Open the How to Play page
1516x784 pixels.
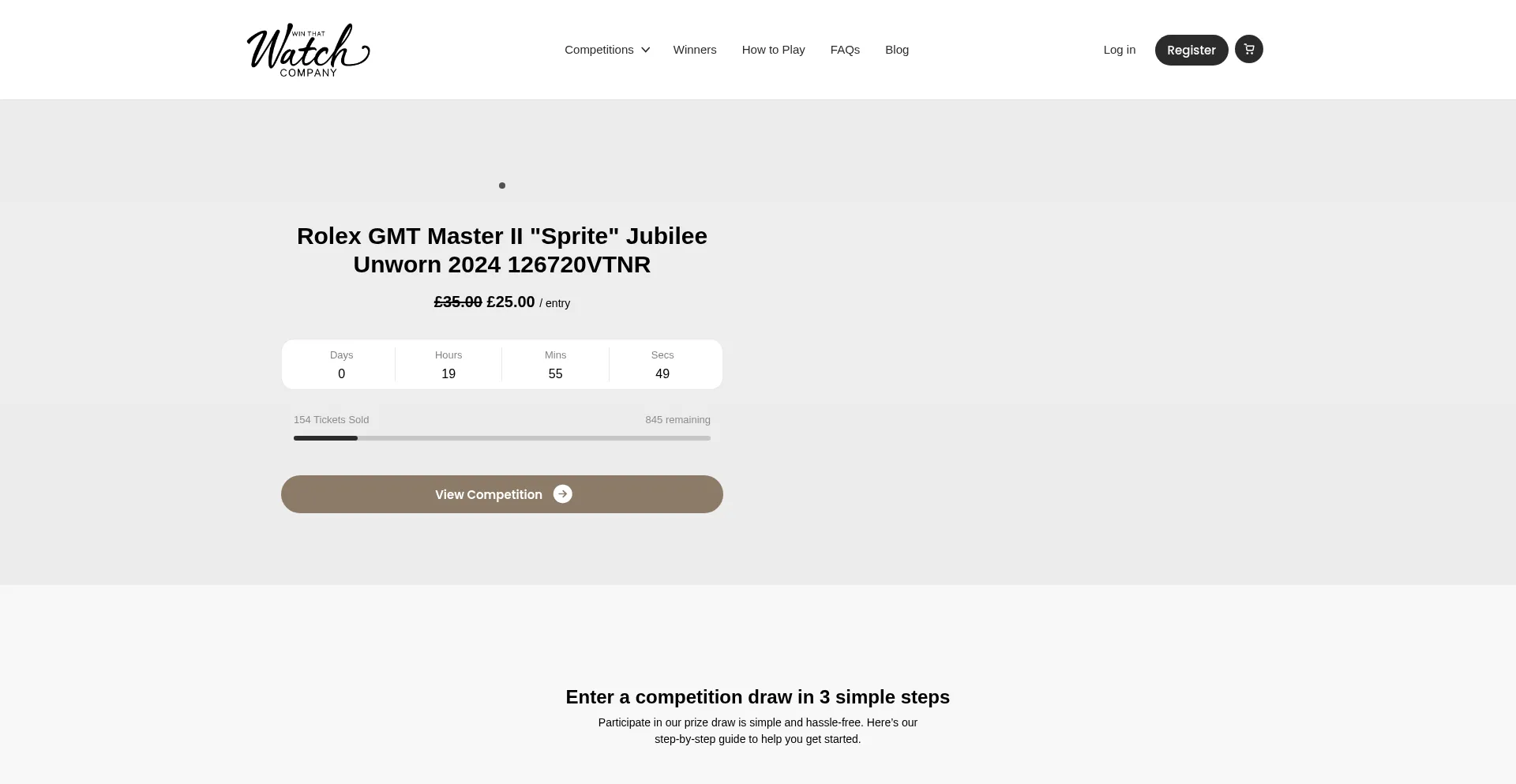tap(774, 50)
